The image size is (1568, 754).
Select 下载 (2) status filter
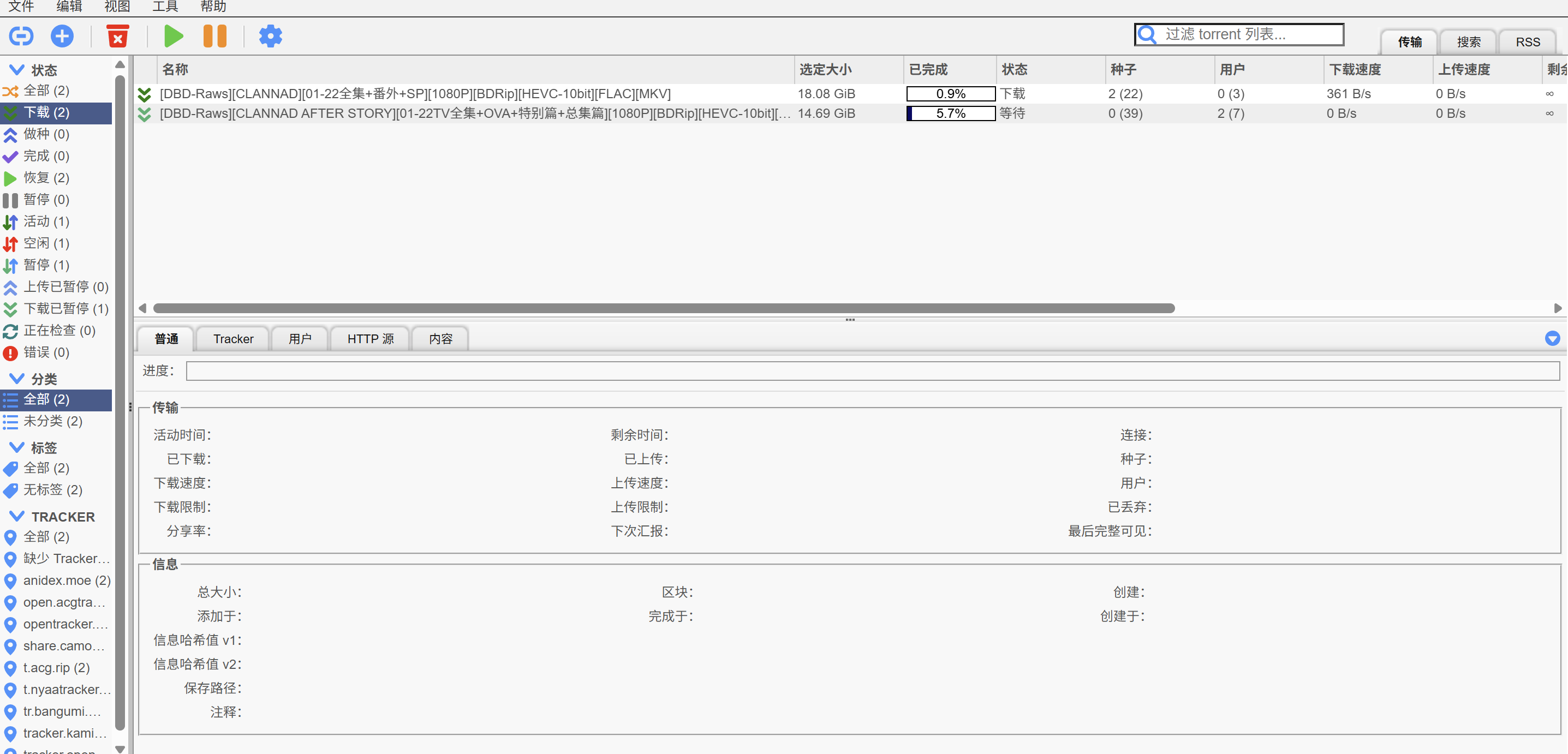point(56,112)
